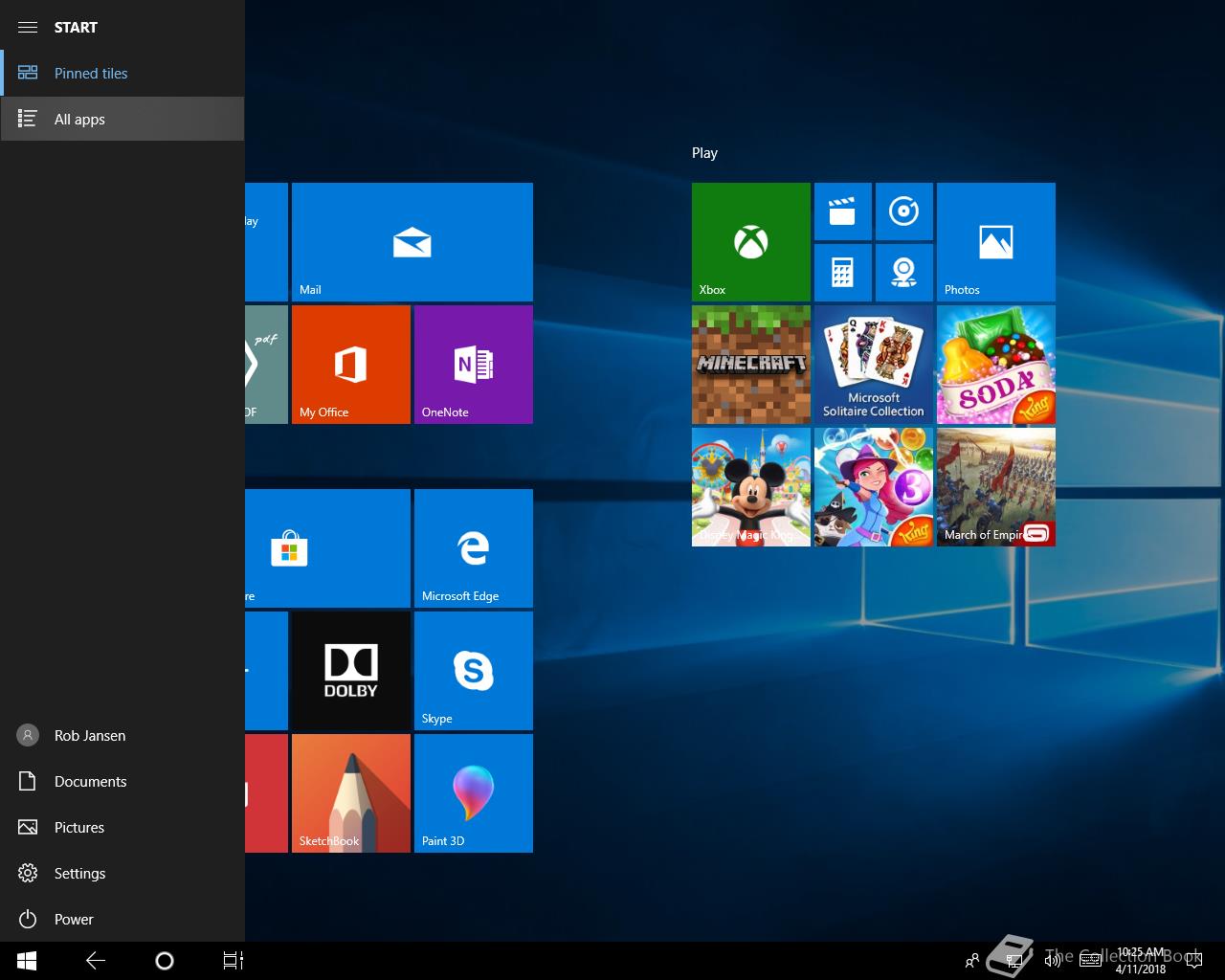Image resolution: width=1225 pixels, height=980 pixels.
Task: Open the Dolby tile
Action: [x=351, y=671]
